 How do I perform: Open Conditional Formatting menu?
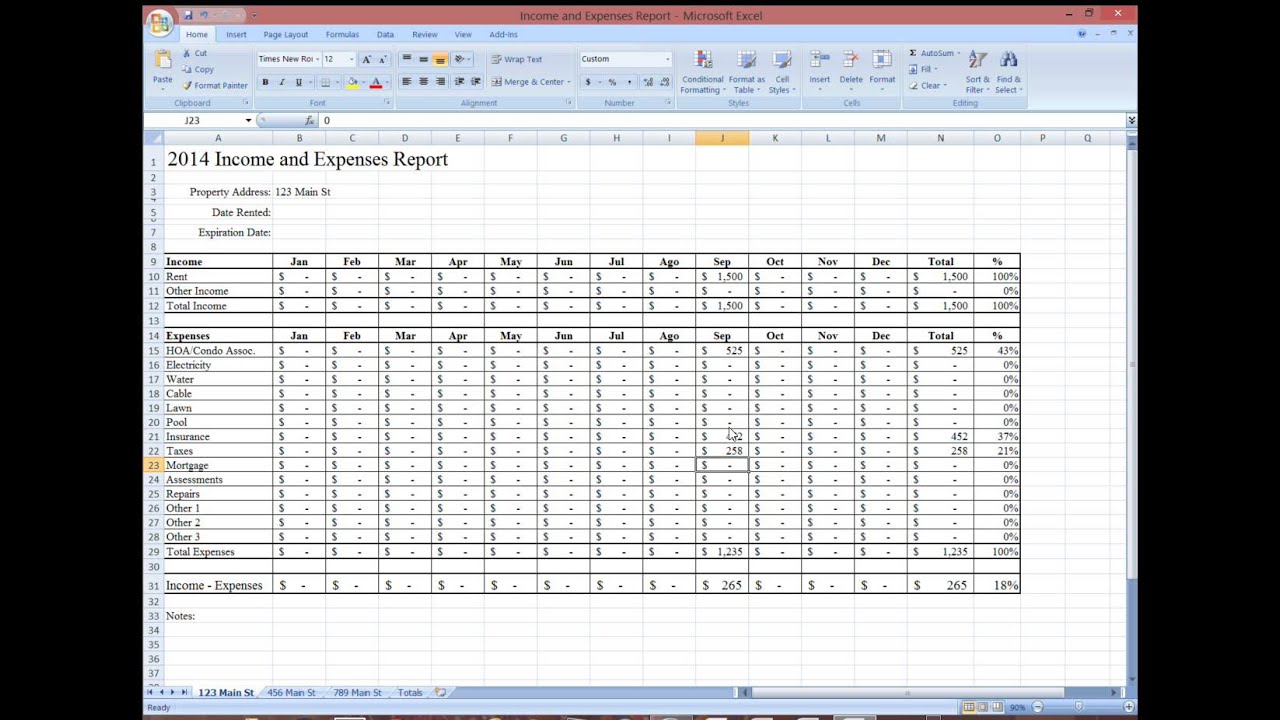coord(702,72)
